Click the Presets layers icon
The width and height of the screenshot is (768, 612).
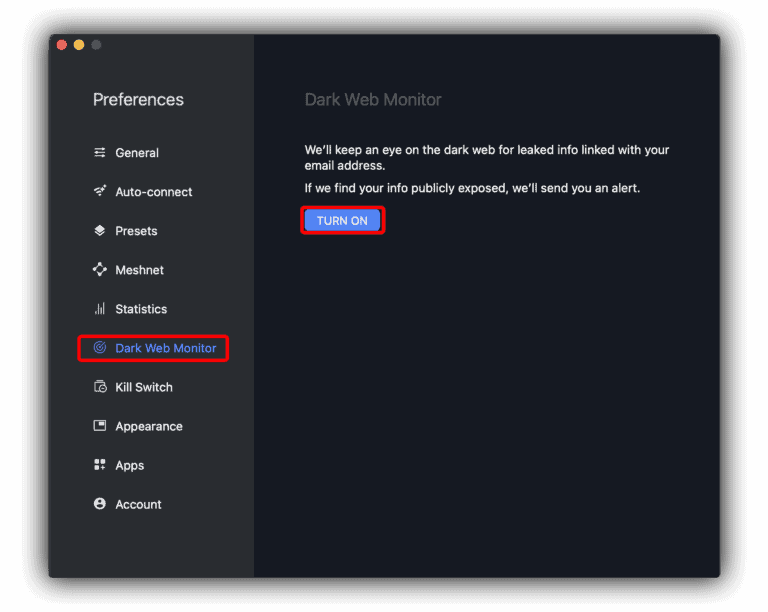(x=100, y=231)
